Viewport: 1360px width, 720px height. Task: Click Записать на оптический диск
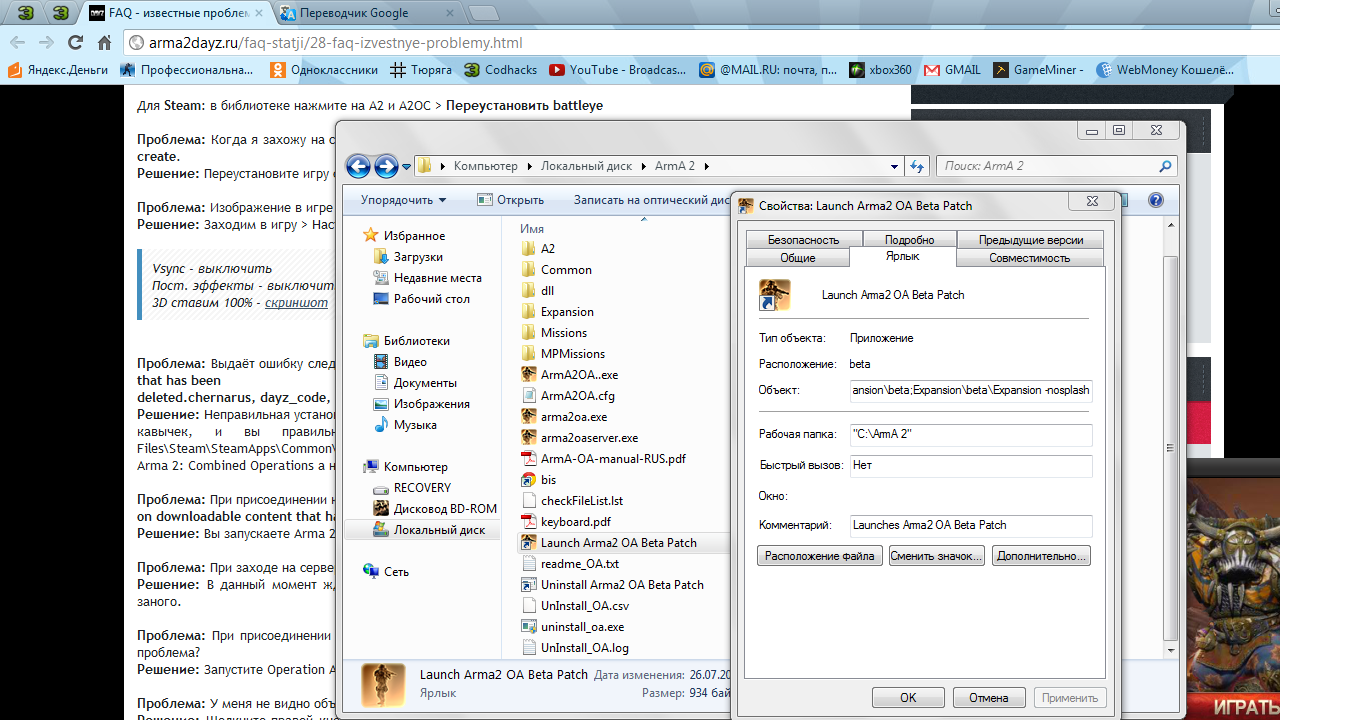coord(650,199)
